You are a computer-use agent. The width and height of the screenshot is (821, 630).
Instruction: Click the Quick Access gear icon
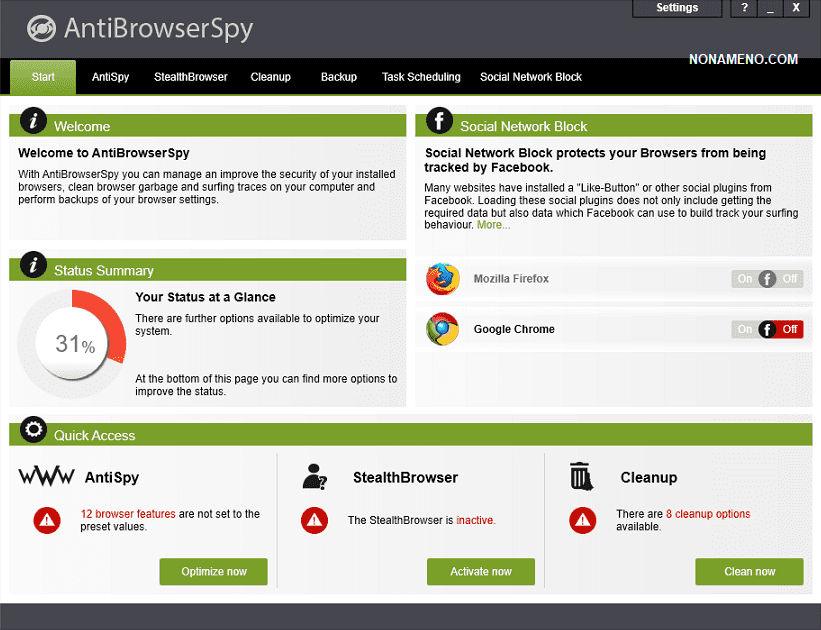34,430
